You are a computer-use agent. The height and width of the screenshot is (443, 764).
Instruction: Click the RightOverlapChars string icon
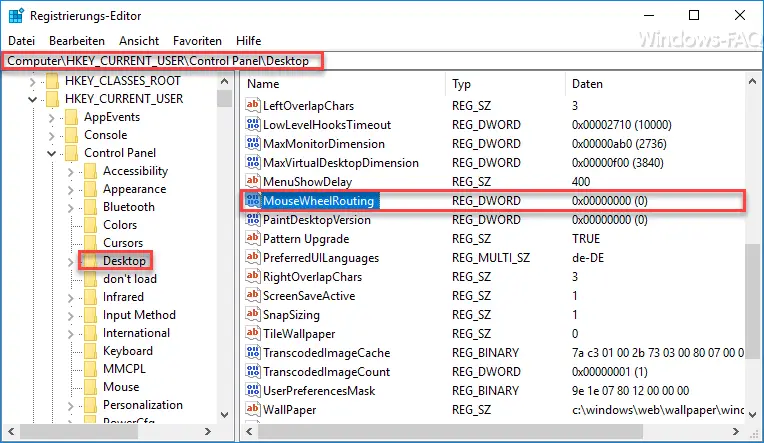(252, 276)
